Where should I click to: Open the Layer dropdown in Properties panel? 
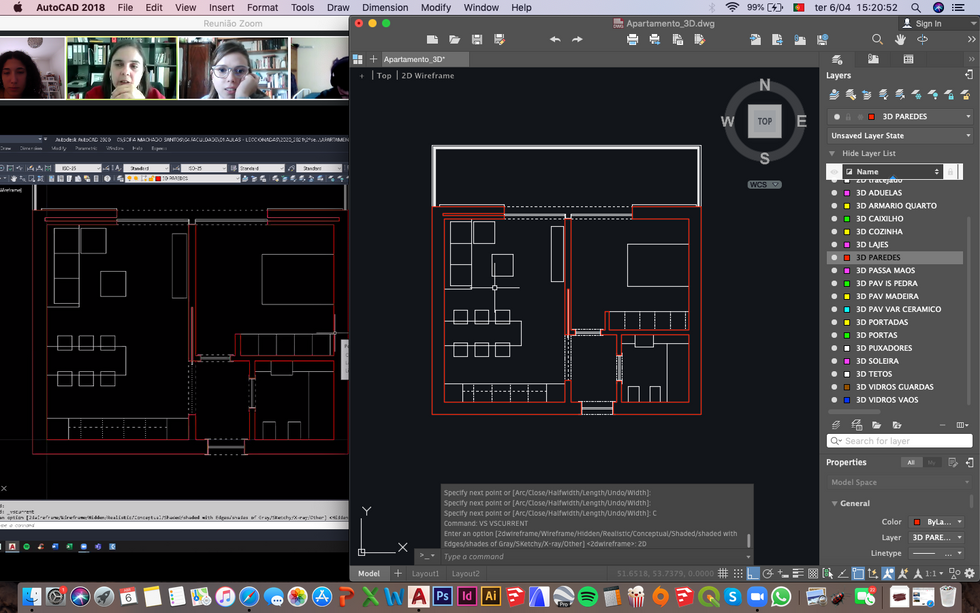(937, 537)
